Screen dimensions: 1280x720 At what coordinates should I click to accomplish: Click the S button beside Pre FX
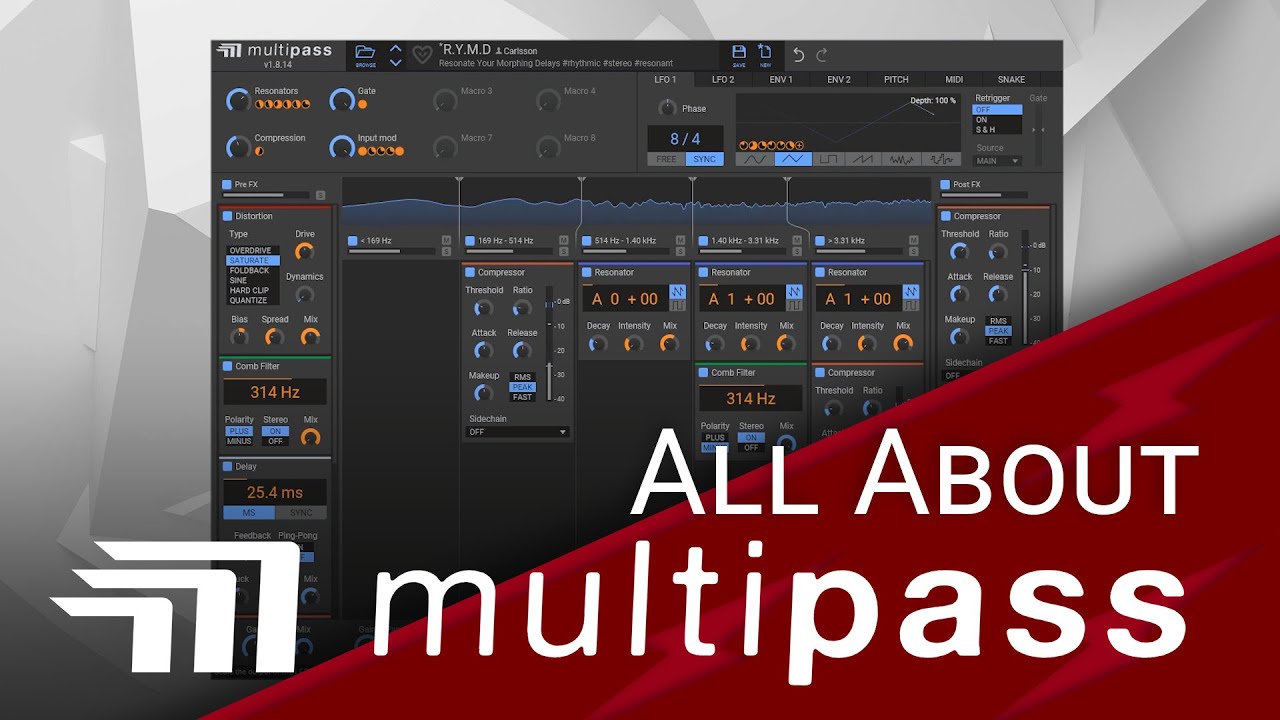320,195
